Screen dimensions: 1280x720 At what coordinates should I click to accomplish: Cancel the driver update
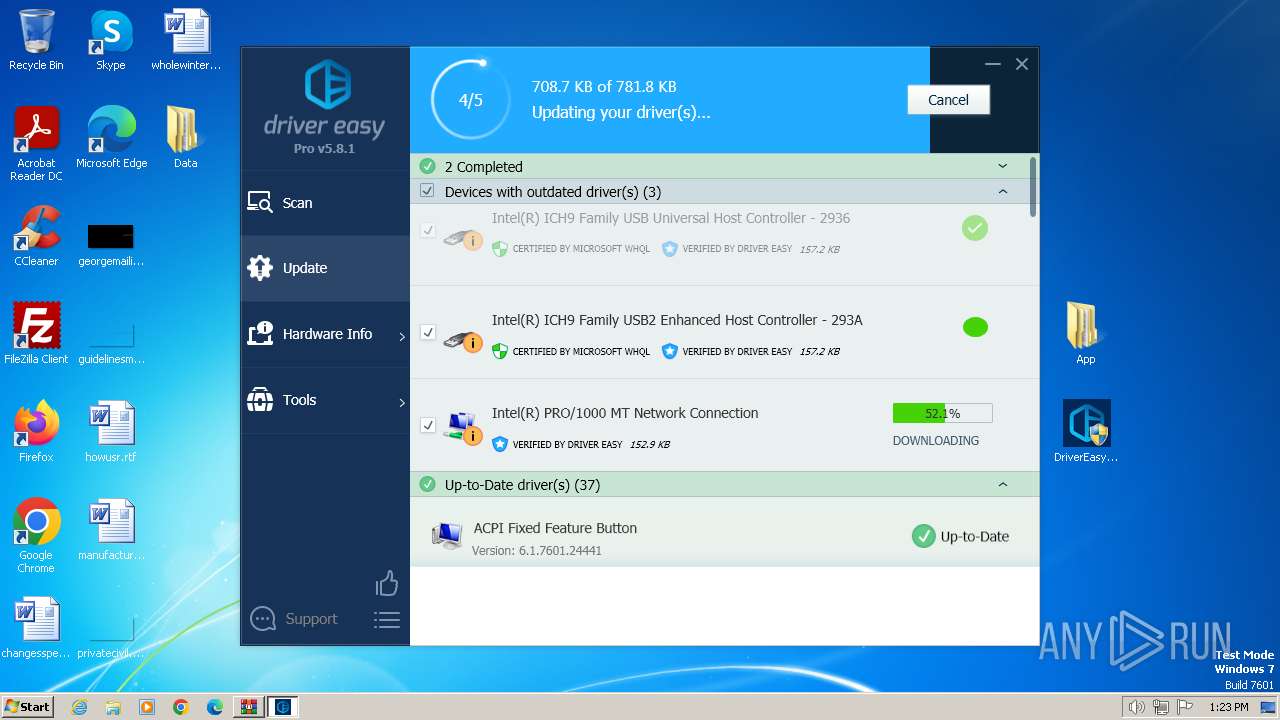click(948, 100)
